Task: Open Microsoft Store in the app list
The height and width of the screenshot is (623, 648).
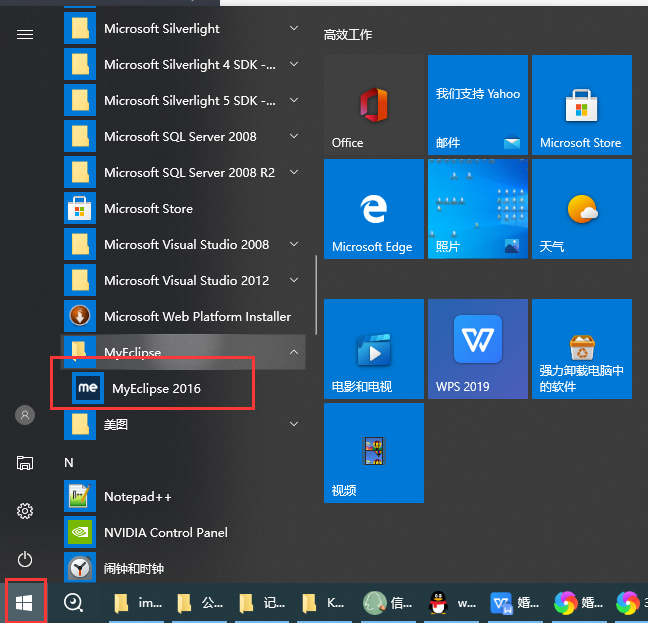Action: pos(184,209)
